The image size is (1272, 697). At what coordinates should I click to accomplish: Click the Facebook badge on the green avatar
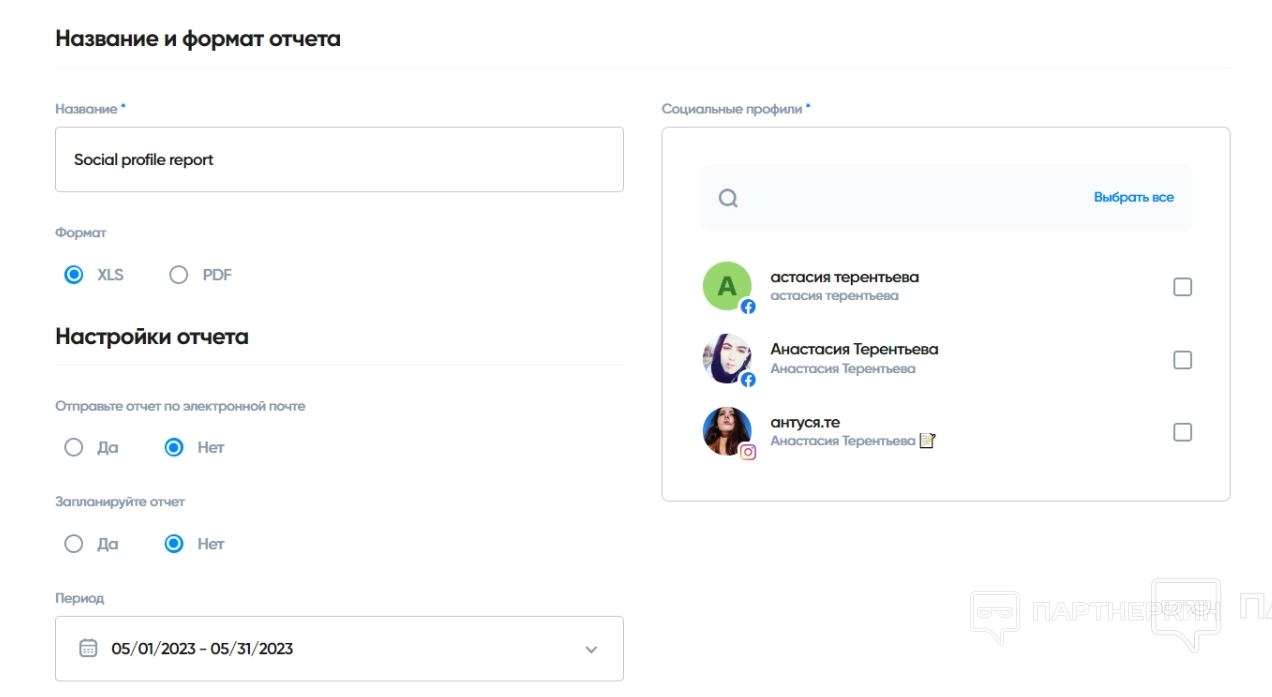(x=748, y=307)
